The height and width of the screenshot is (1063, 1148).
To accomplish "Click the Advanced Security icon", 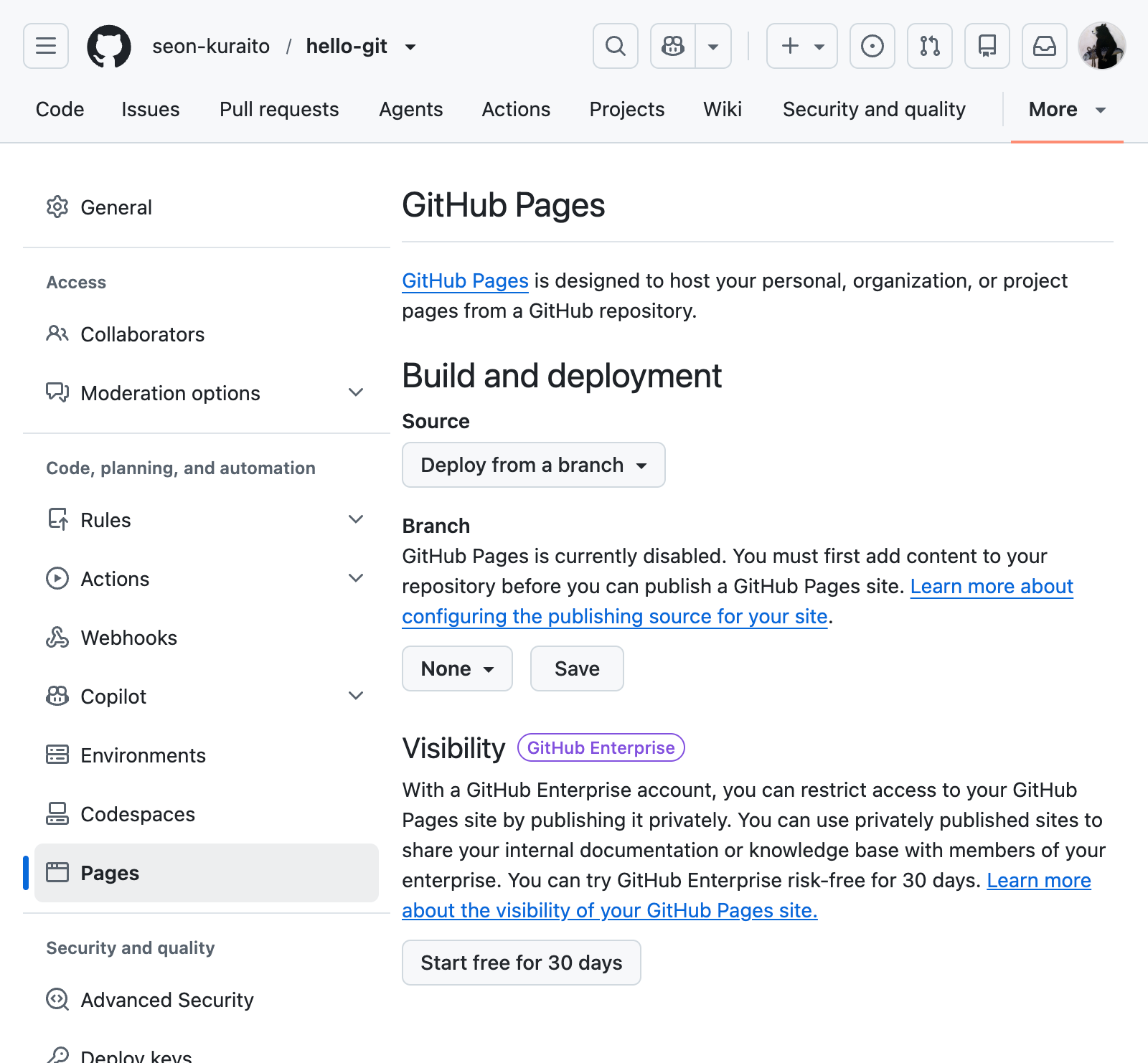I will (x=57, y=1000).
